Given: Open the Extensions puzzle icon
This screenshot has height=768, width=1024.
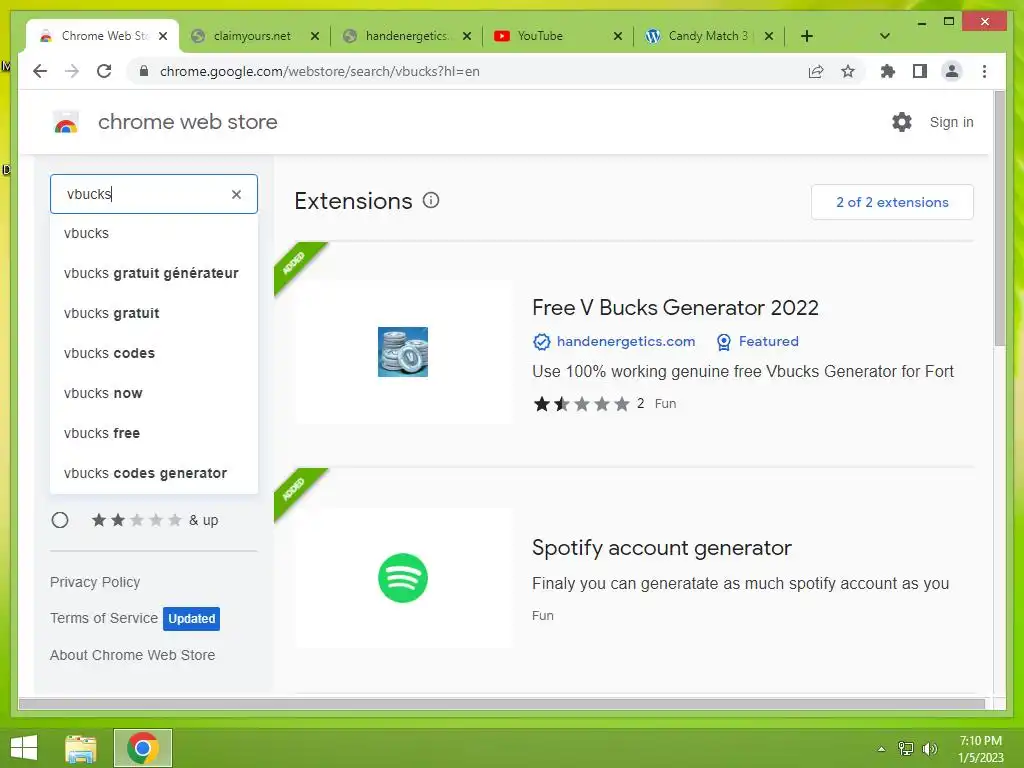Looking at the screenshot, I should pyautogui.click(x=888, y=71).
